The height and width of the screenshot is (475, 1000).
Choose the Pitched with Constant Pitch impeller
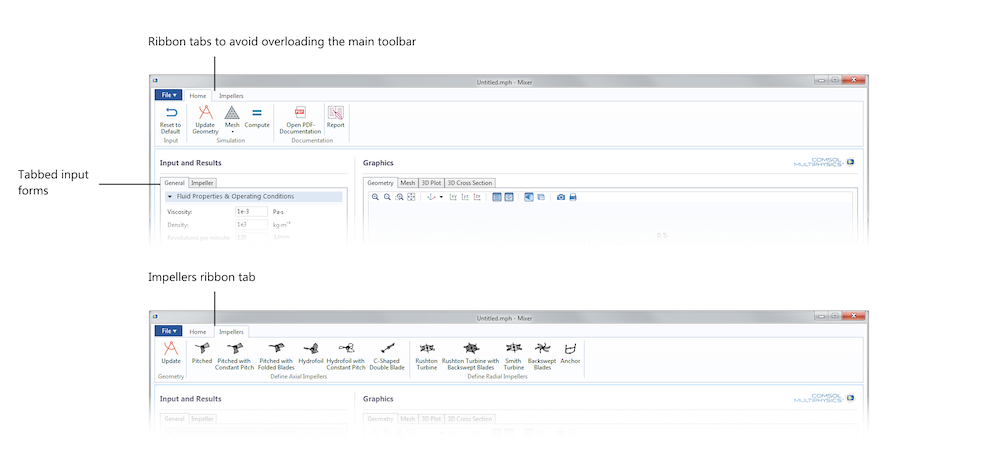point(234,356)
